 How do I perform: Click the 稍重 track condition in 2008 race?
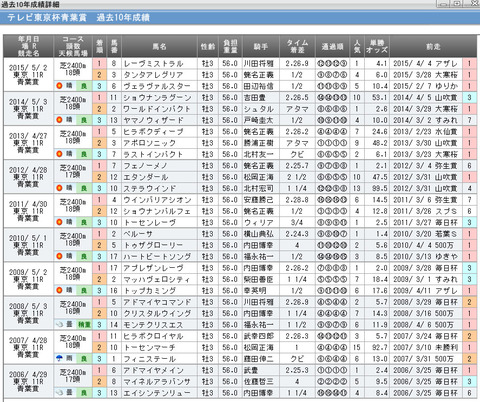(x=84, y=325)
